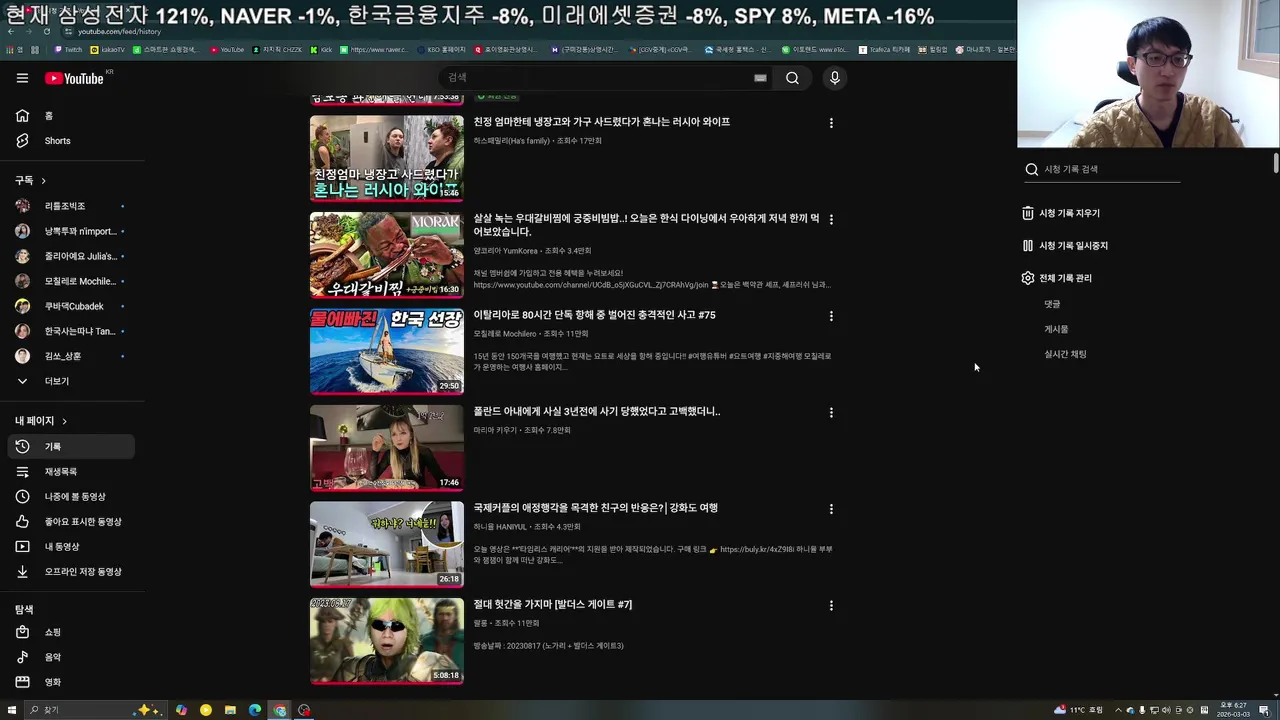
Task: Open 전체 기록 관리 settings
Action: tap(1057, 278)
